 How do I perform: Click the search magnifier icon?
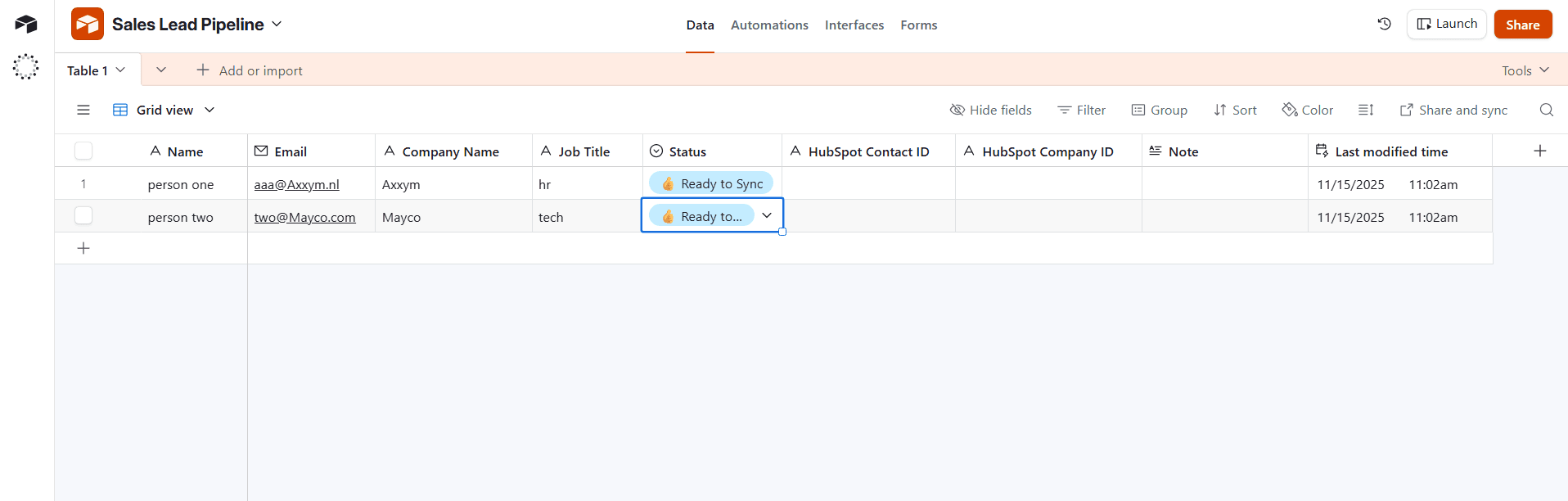1546,110
